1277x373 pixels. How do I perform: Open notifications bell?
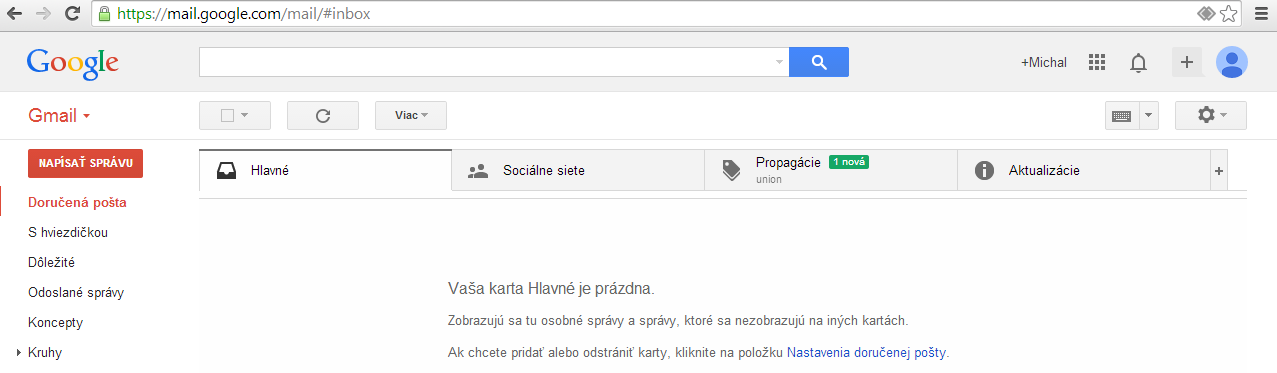point(1138,63)
